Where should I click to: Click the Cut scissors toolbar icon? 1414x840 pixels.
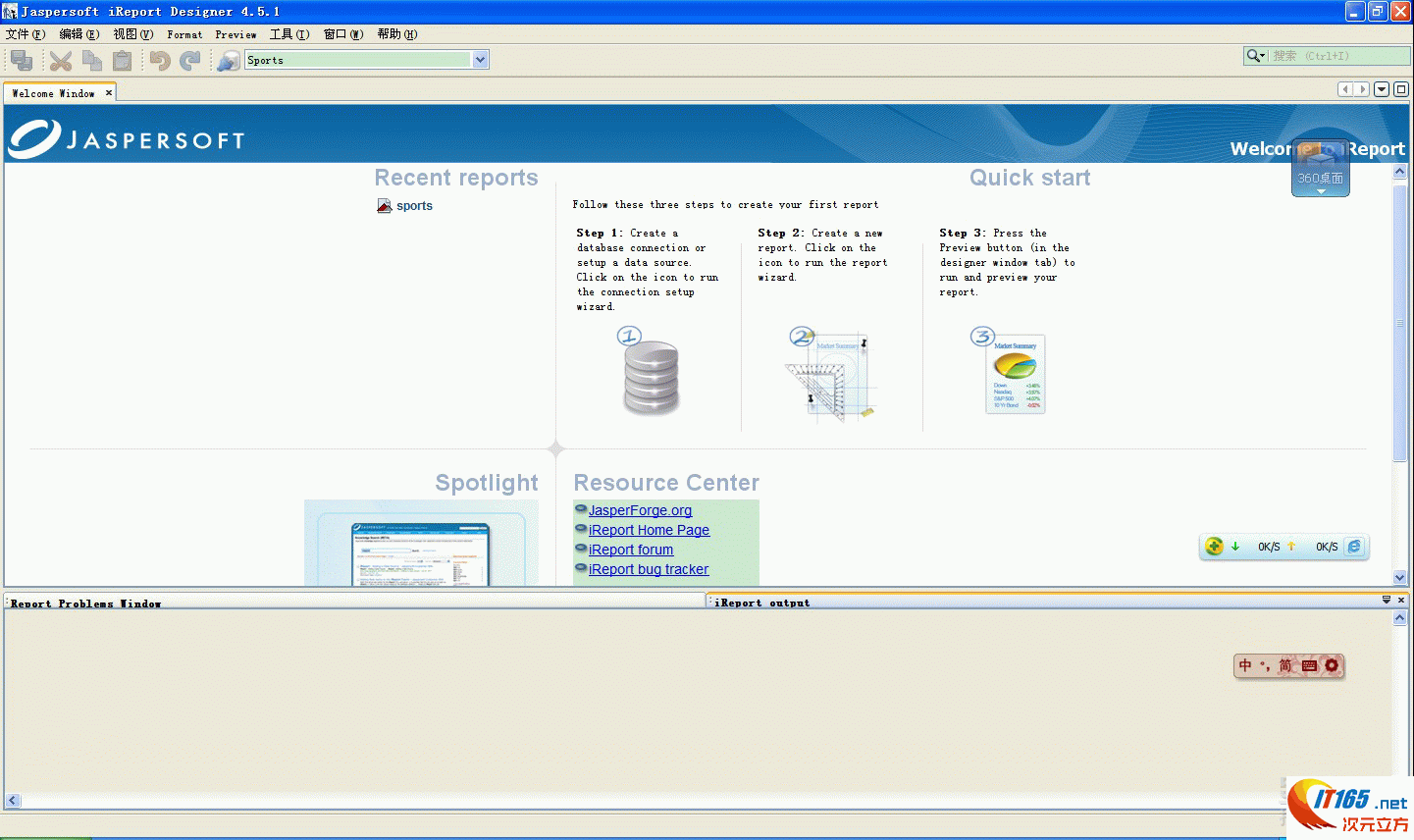pyautogui.click(x=61, y=61)
